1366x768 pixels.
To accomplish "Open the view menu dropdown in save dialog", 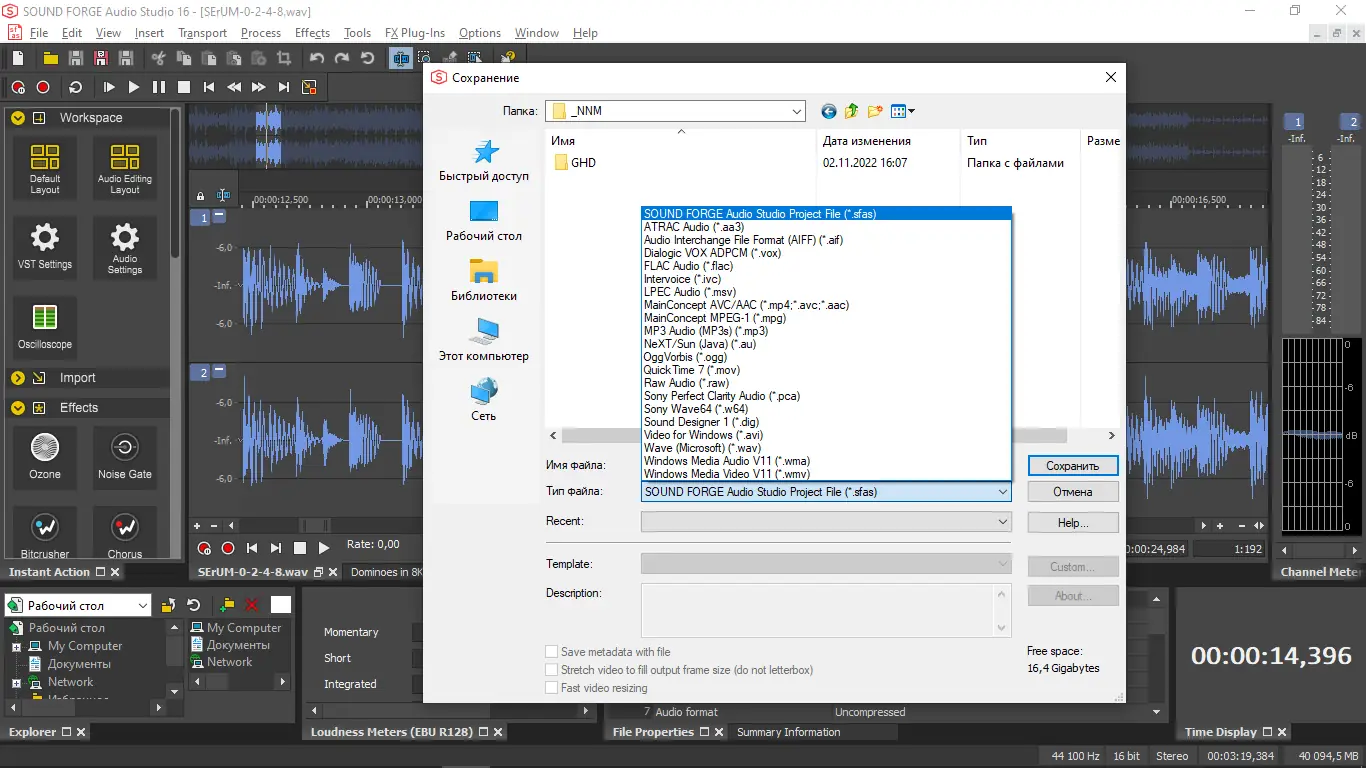I will click(903, 111).
